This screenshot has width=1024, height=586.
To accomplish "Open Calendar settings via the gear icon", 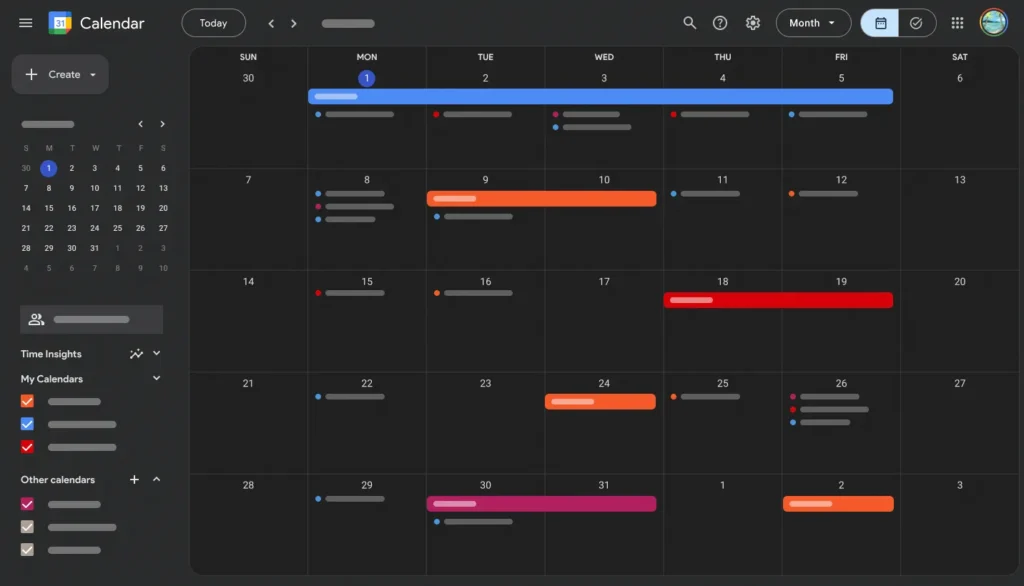I will (753, 22).
